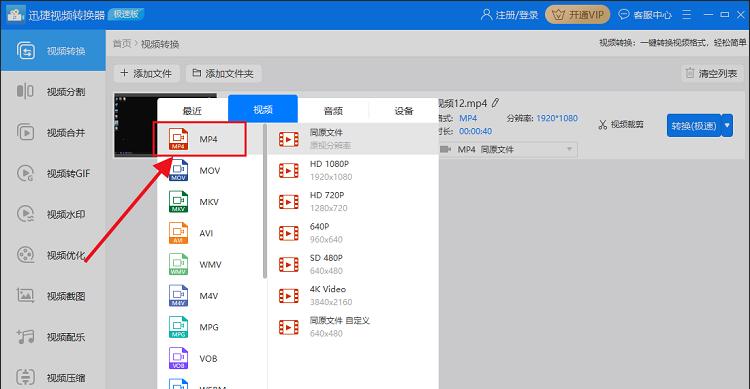Select the VOB format icon
This screenshot has width=750, height=389.
178,358
